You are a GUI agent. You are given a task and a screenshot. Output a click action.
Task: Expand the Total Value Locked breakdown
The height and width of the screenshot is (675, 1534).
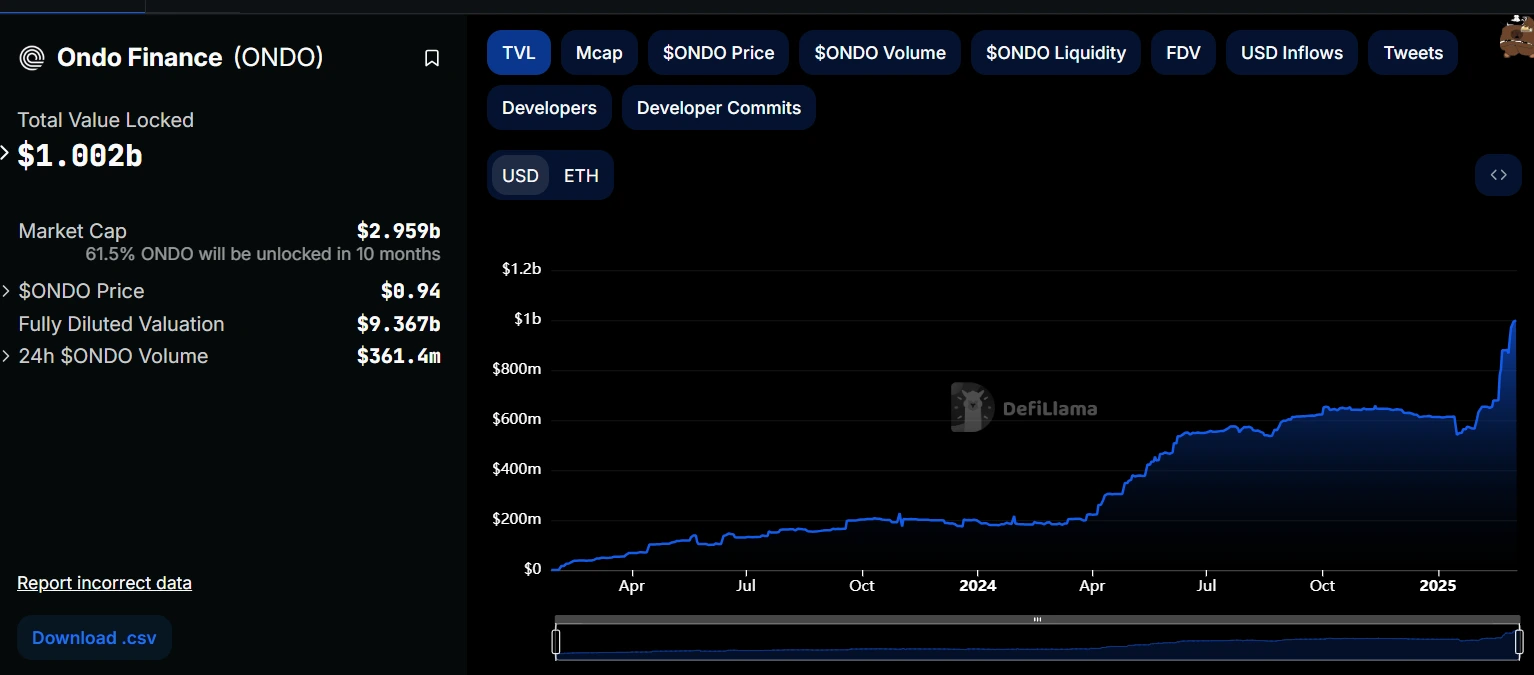5,153
